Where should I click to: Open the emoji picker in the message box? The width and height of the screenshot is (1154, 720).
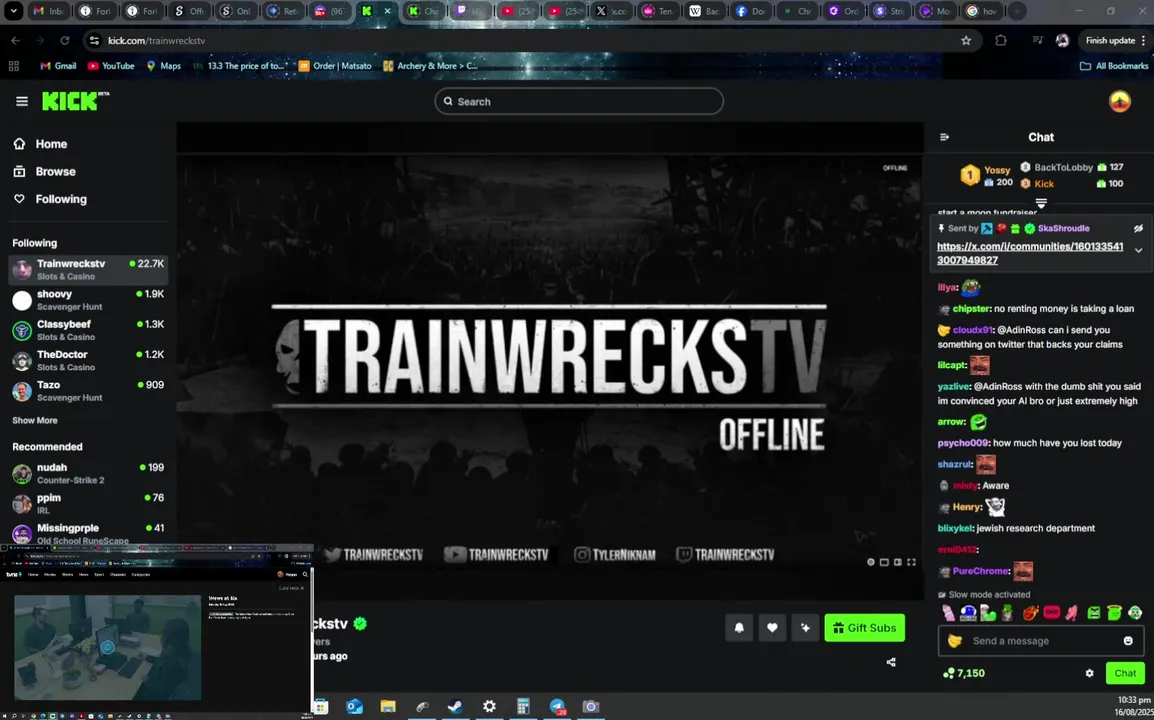click(1128, 640)
